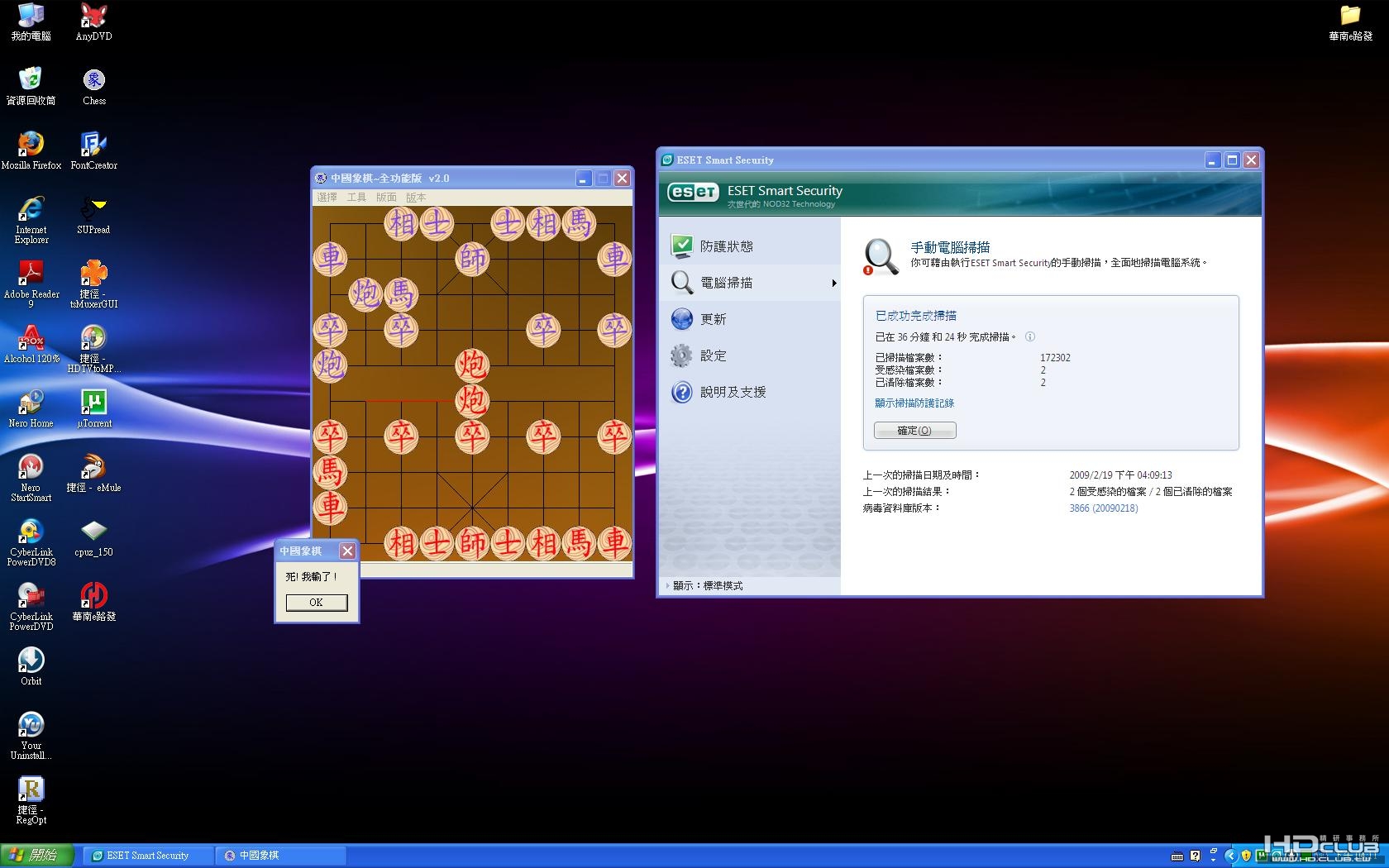Select 更新 in ESET sidebar
1389x868 pixels.
pyautogui.click(x=750, y=319)
